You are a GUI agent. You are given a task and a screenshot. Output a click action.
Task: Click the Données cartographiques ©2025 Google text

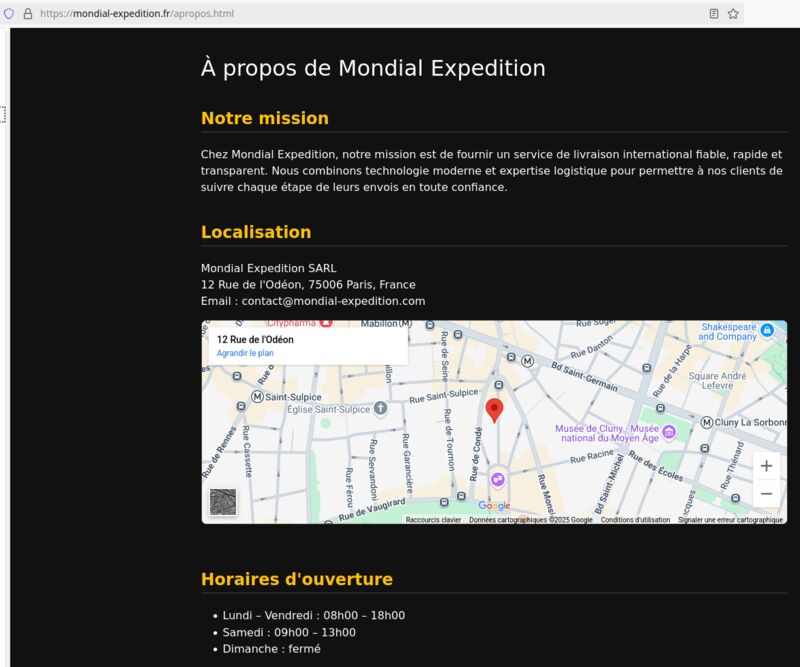pos(531,520)
